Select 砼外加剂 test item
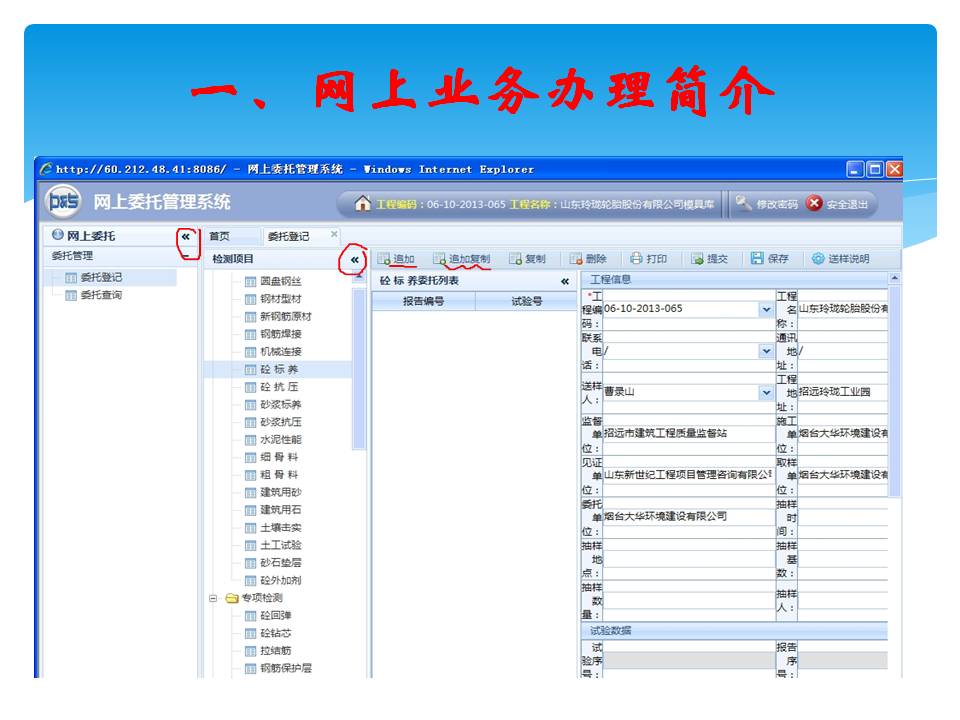This screenshot has width=960, height=720. click(x=274, y=580)
